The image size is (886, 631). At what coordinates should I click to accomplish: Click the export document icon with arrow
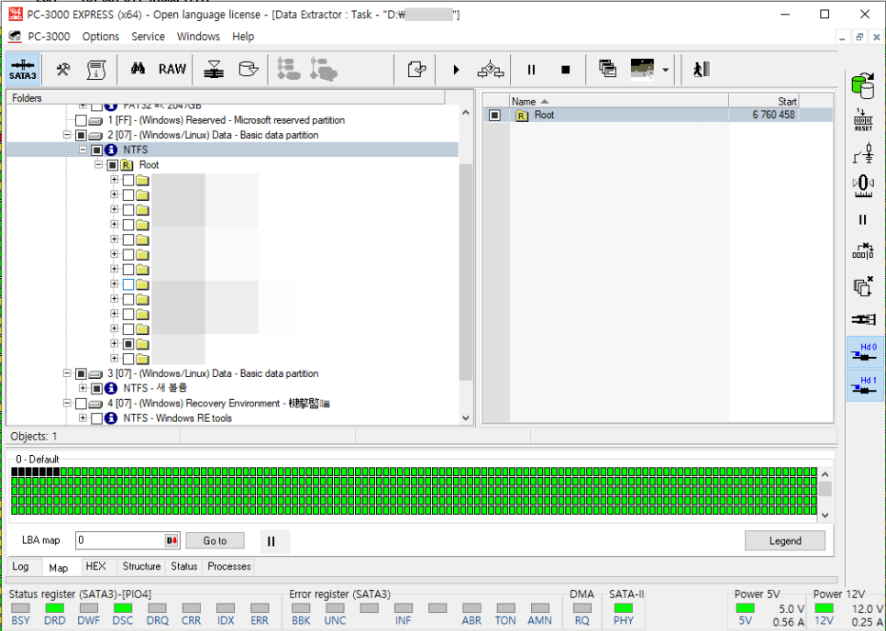(416, 69)
